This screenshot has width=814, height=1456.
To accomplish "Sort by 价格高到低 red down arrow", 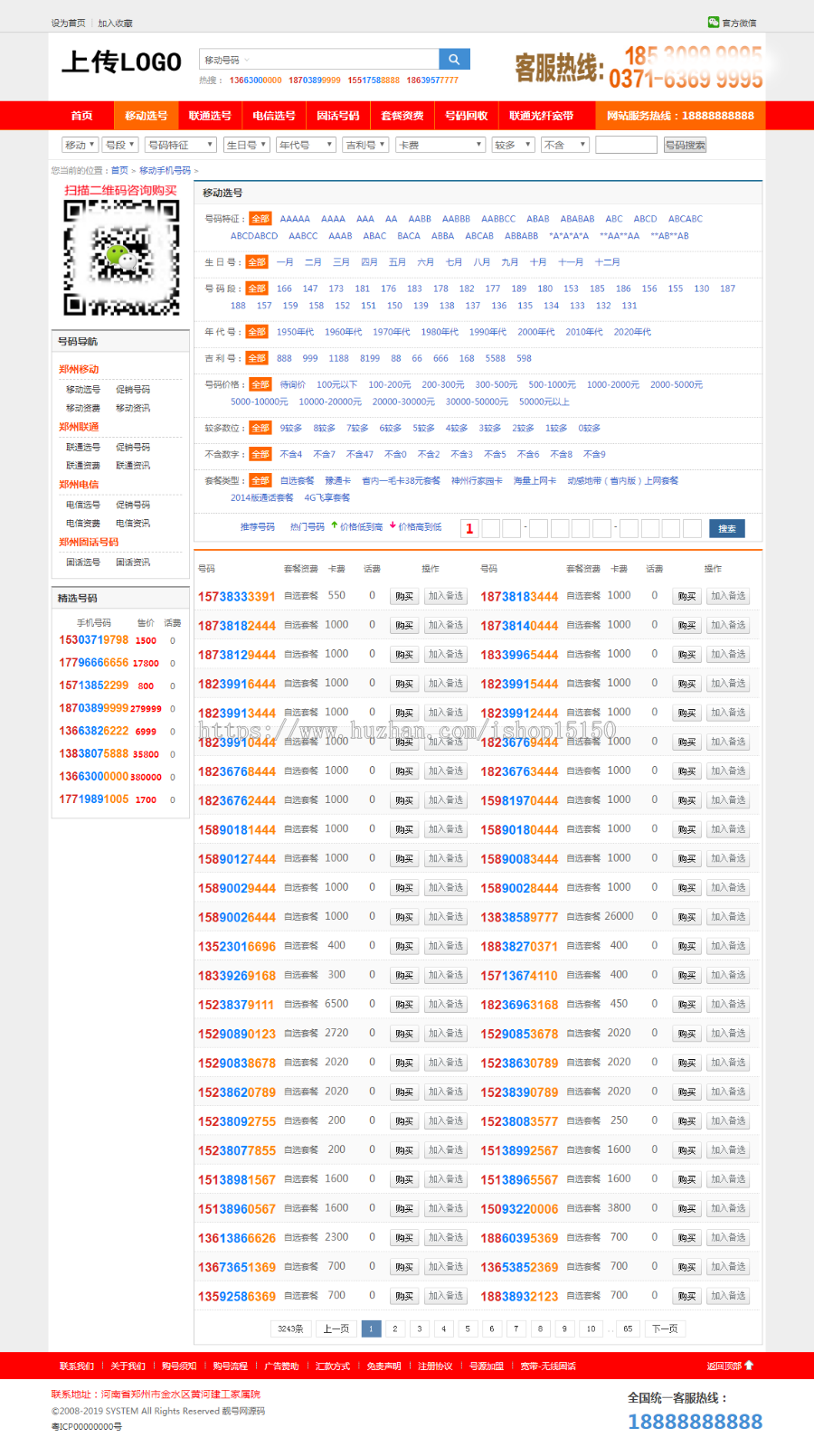I will coord(415,526).
